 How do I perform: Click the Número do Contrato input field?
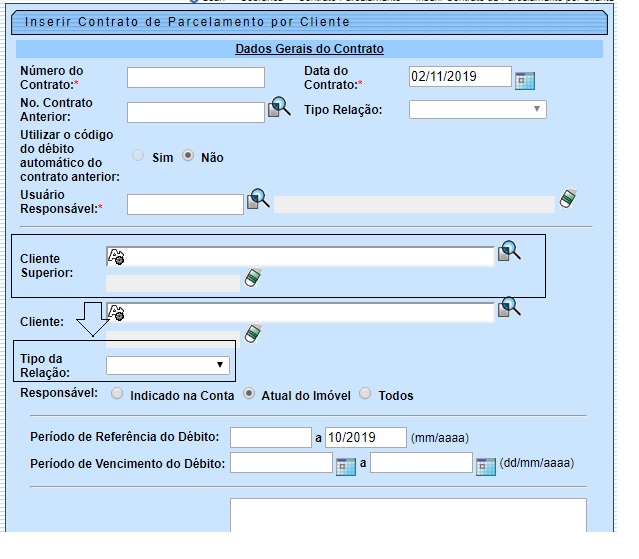(195, 78)
